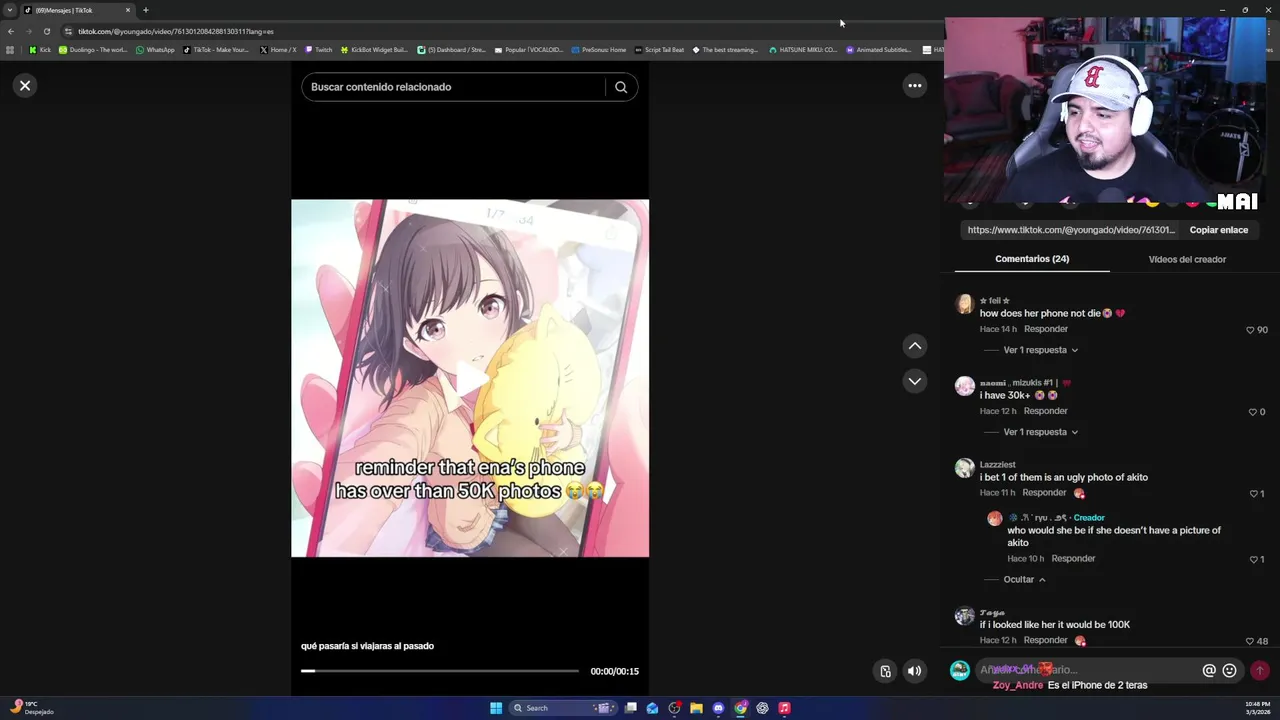Like the 'i have 30k+' comment

1251,412
